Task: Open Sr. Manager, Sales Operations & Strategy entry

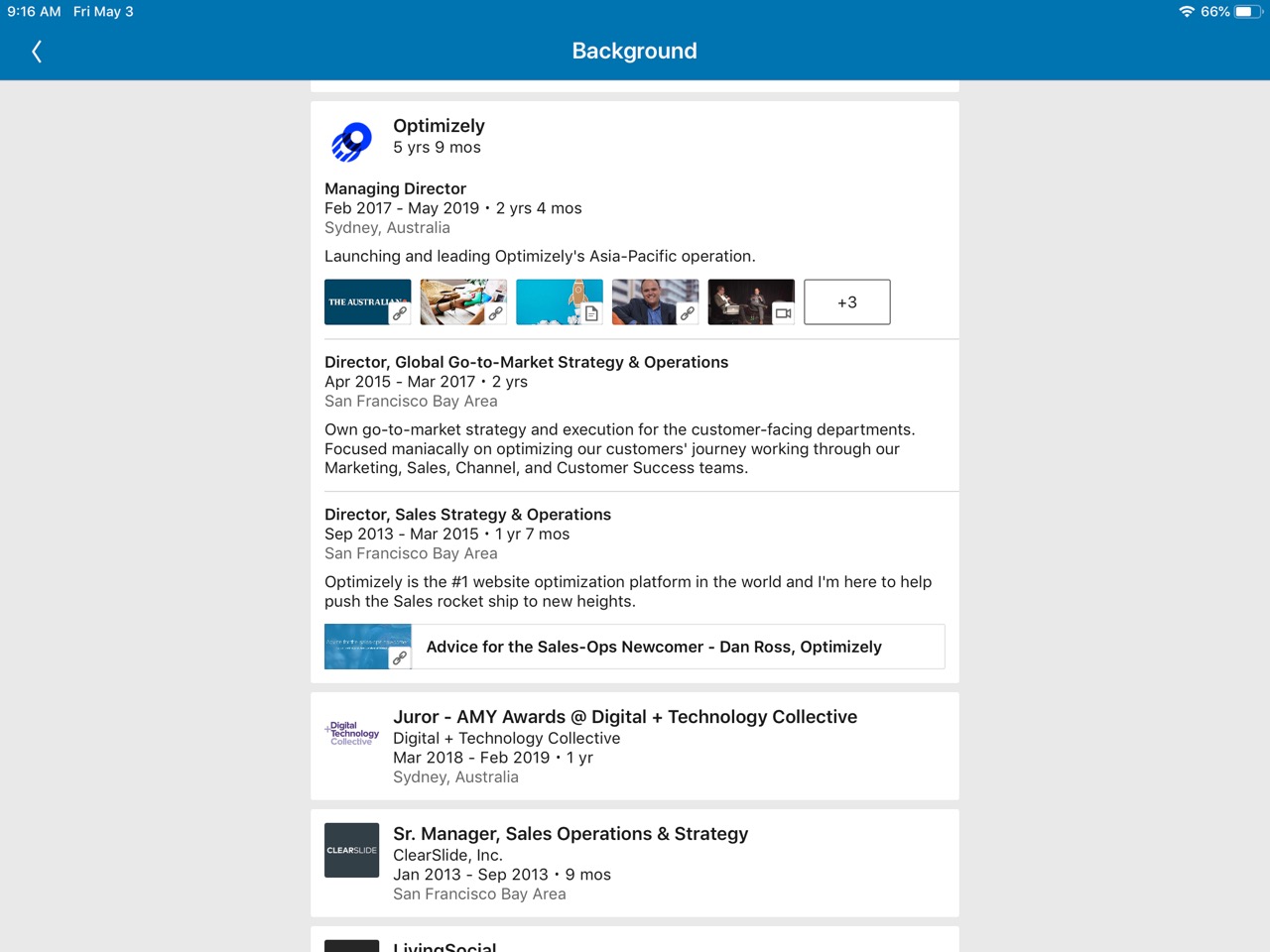Action: 571,834
